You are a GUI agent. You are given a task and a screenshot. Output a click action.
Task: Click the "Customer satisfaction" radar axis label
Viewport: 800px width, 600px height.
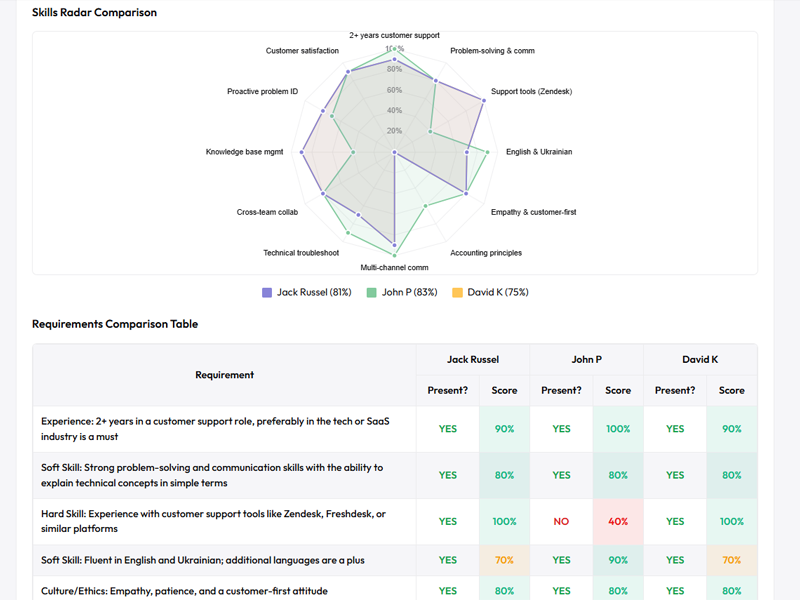click(x=302, y=51)
